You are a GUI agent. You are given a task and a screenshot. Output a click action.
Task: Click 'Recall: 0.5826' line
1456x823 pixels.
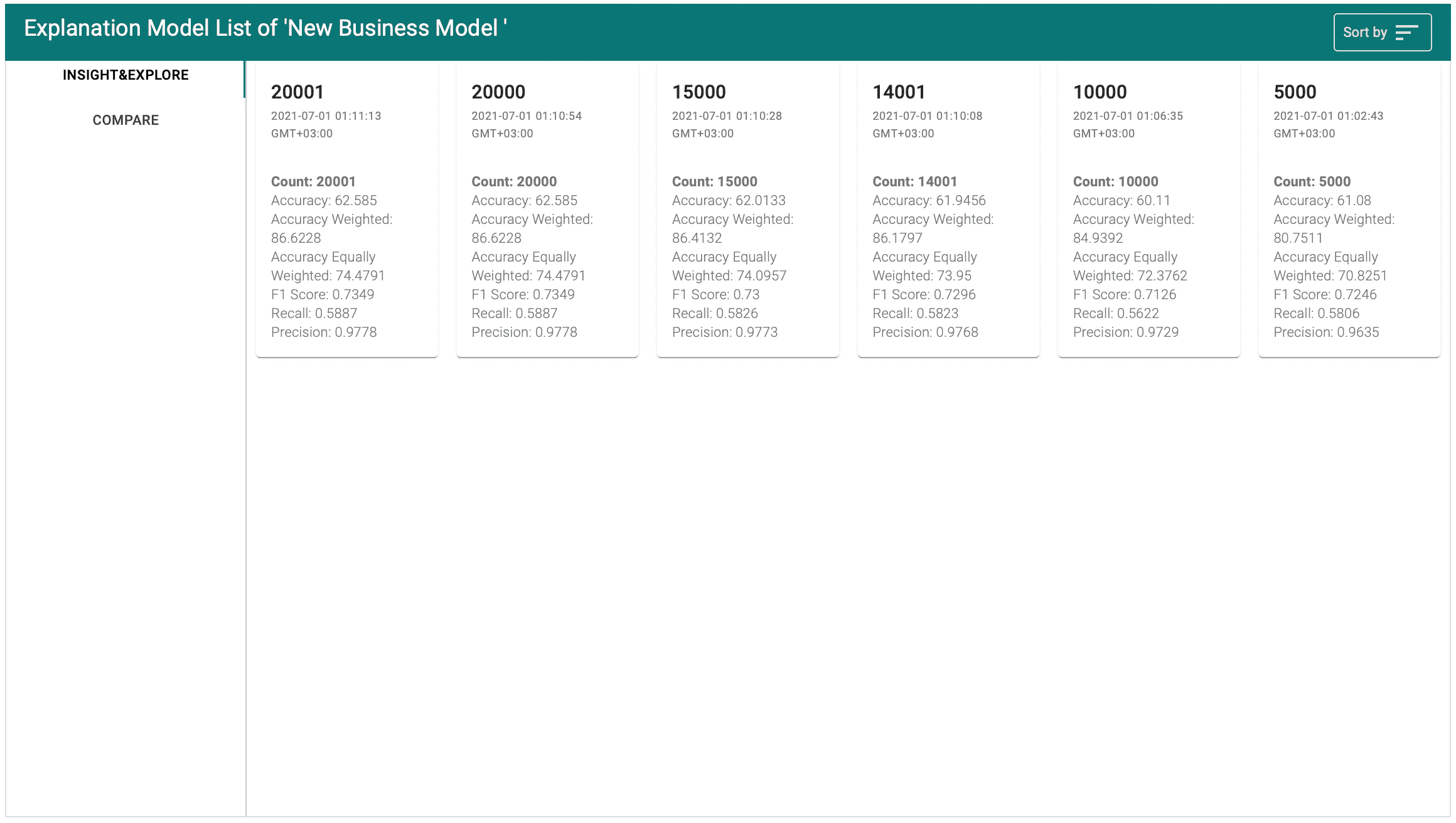pyautogui.click(x=715, y=314)
